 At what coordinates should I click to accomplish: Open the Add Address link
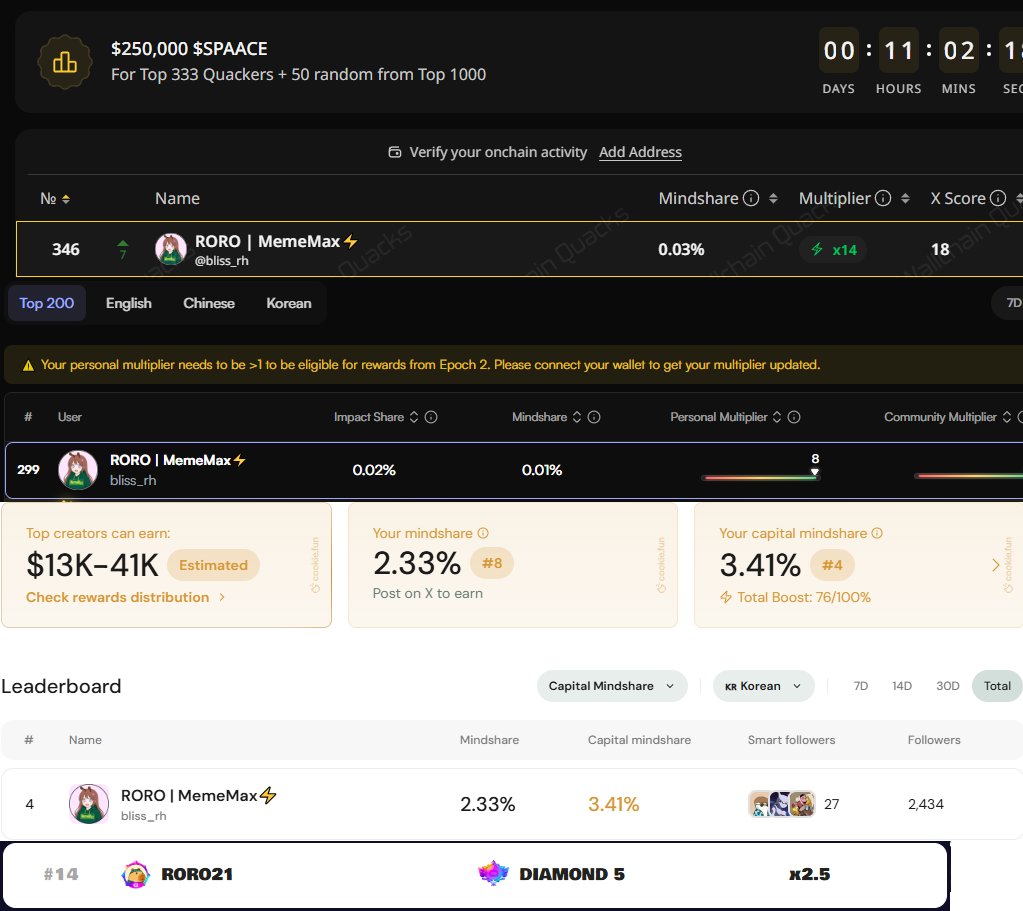(x=639, y=152)
